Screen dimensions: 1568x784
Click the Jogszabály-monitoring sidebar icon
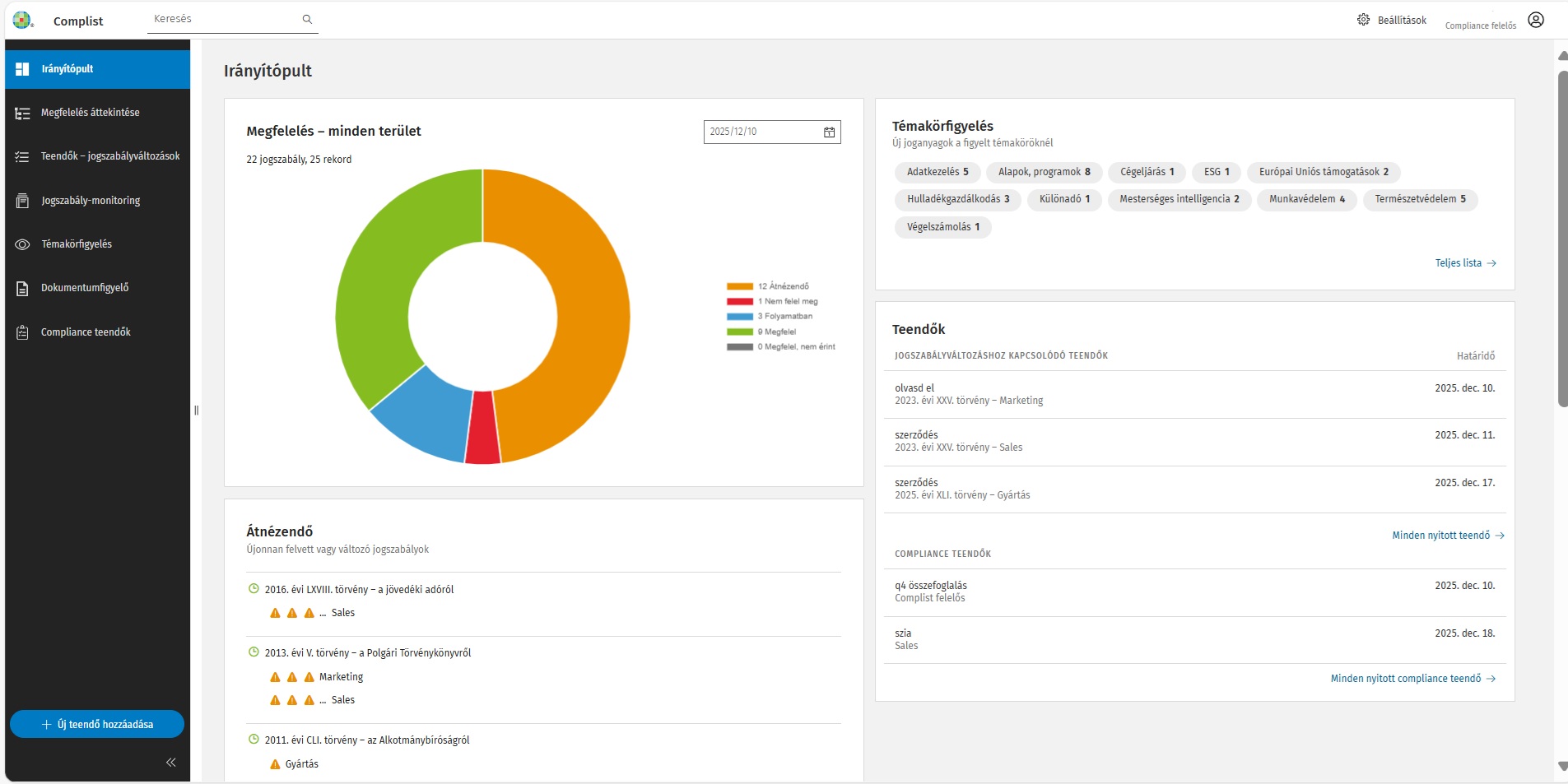[x=22, y=201]
